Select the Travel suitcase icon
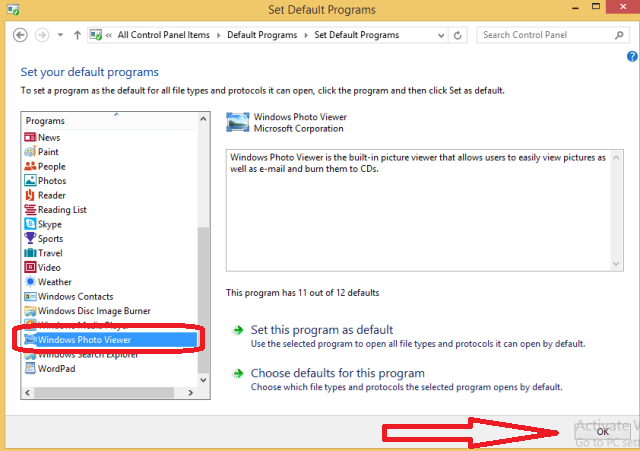Viewport: 640px width, 451px height. [30, 253]
